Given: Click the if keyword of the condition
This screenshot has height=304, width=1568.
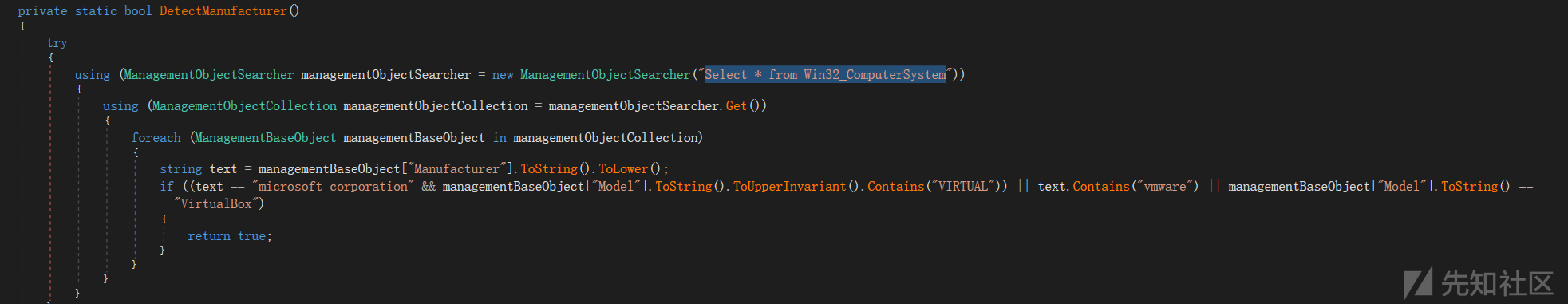Looking at the screenshot, I should [x=167, y=186].
